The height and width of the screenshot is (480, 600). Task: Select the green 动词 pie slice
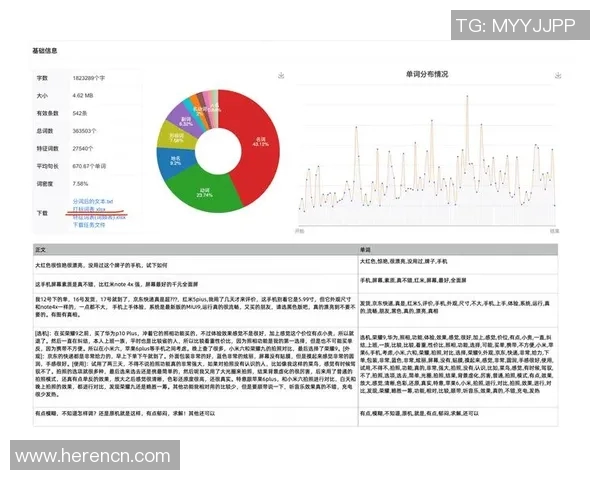tap(204, 192)
